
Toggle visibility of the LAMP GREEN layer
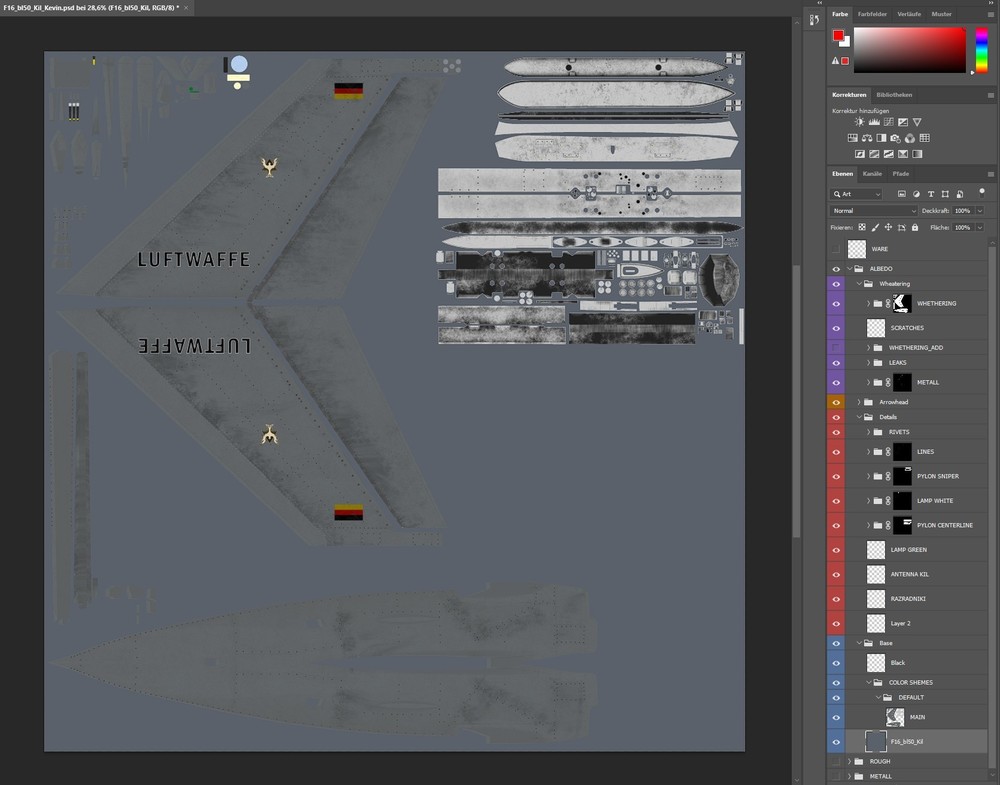coord(836,549)
